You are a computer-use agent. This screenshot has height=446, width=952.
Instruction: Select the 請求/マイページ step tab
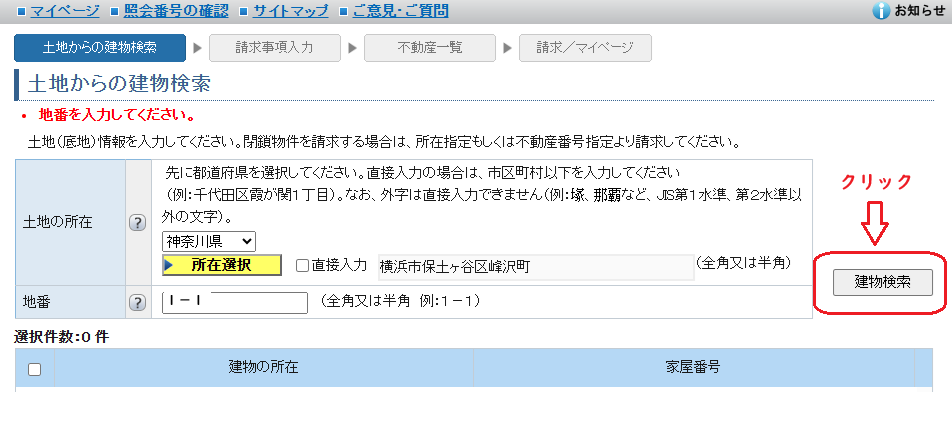pyautogui.click(x=585, y=47)
